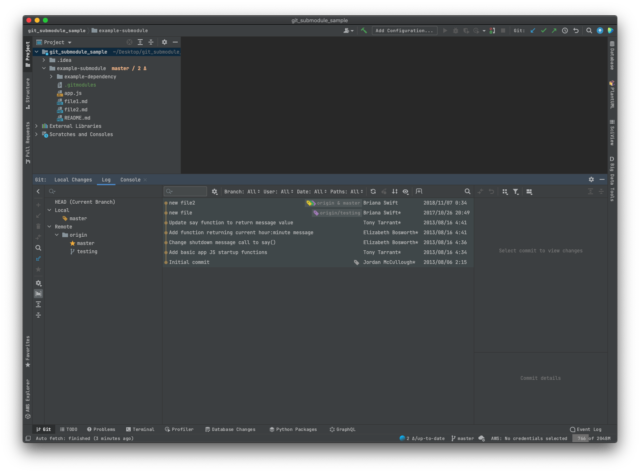Select 'Change shutdown message call to say()' commit
Viewport: 640px width, 473px height.
click(318, 242)
